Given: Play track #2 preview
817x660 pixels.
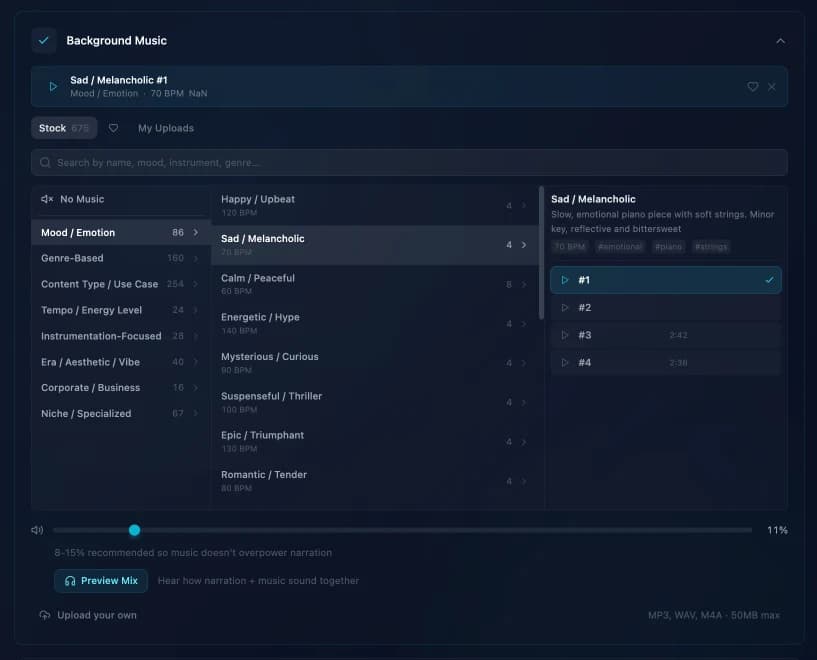Looking at the screenshot, I should [x=565, y=308].
